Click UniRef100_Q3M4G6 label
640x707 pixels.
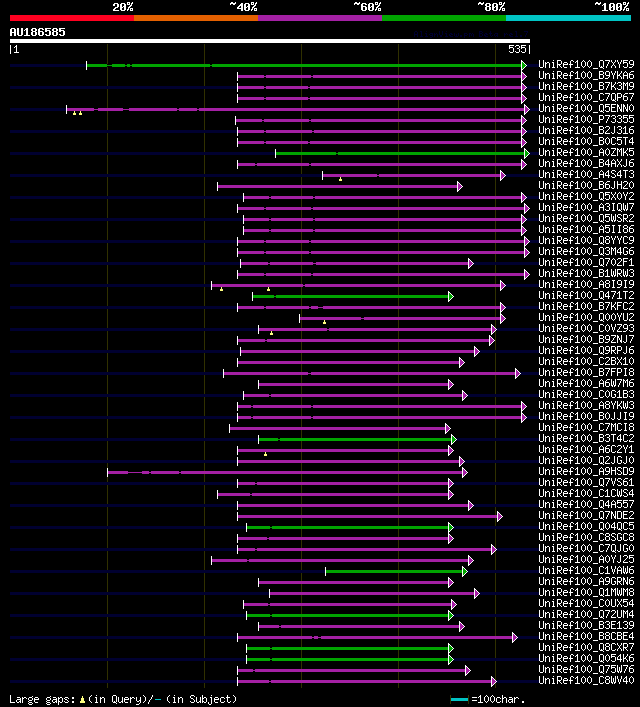[586, 252]
